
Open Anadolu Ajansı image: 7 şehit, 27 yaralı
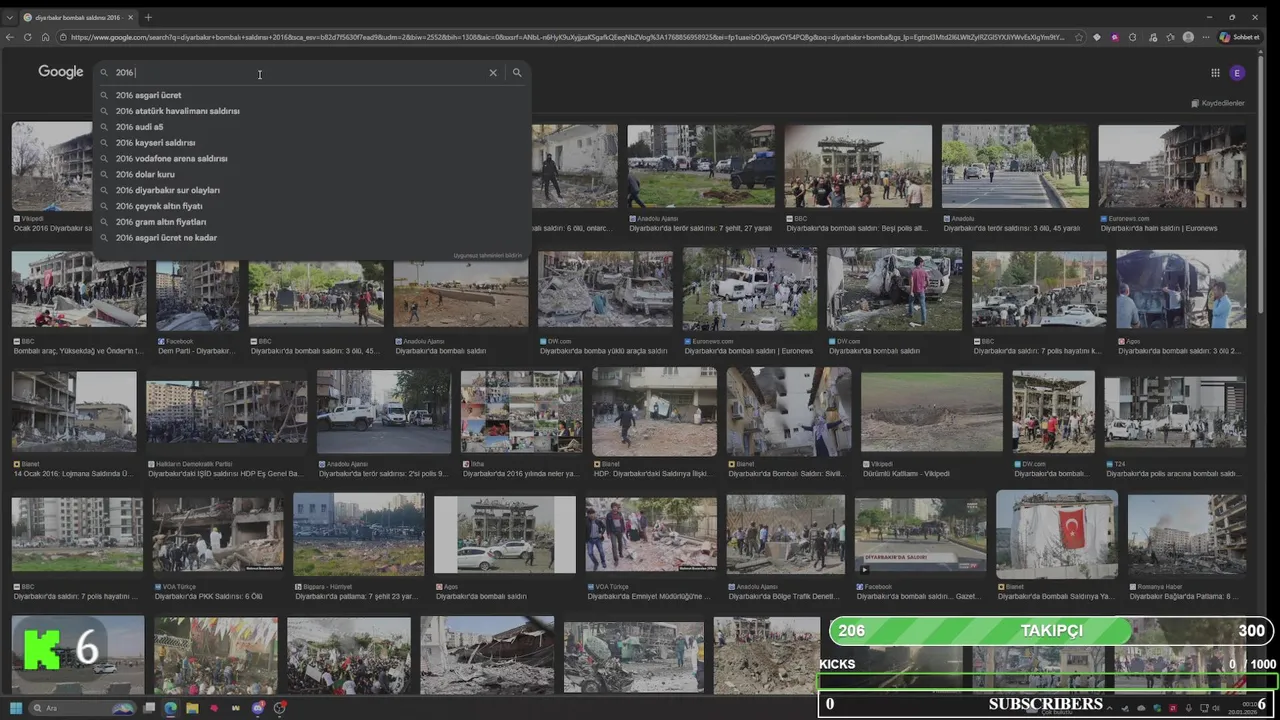coord(701,166)
